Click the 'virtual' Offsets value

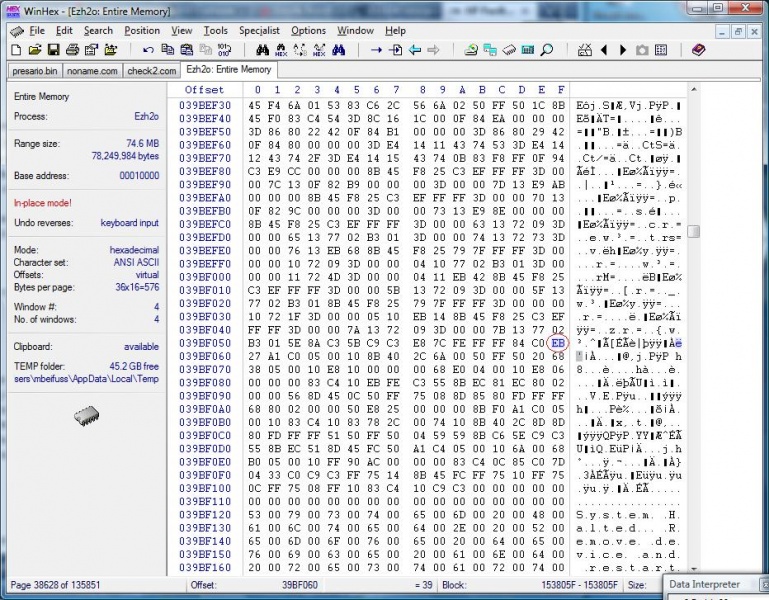tap(147, 275)
